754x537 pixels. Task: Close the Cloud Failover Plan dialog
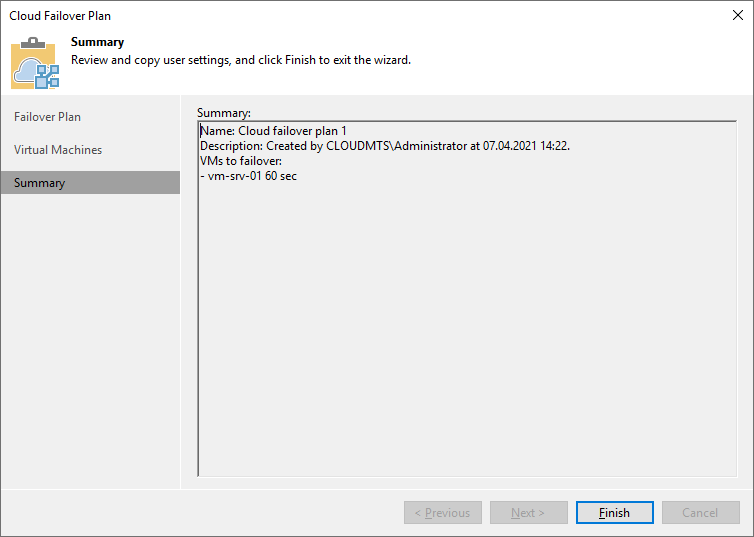coord(737,15)
